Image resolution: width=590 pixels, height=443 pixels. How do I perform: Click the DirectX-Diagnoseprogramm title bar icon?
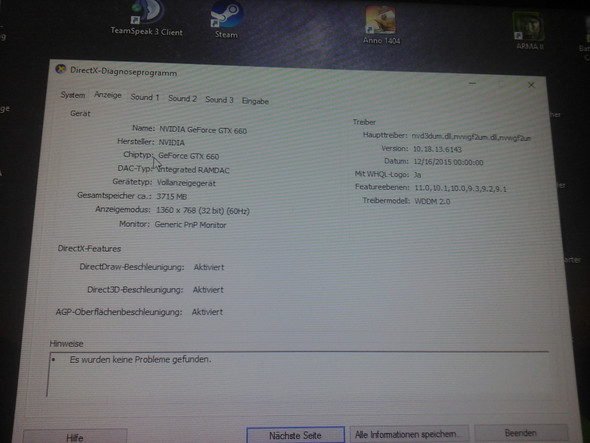pyautogui.click(x=61, y=69)
